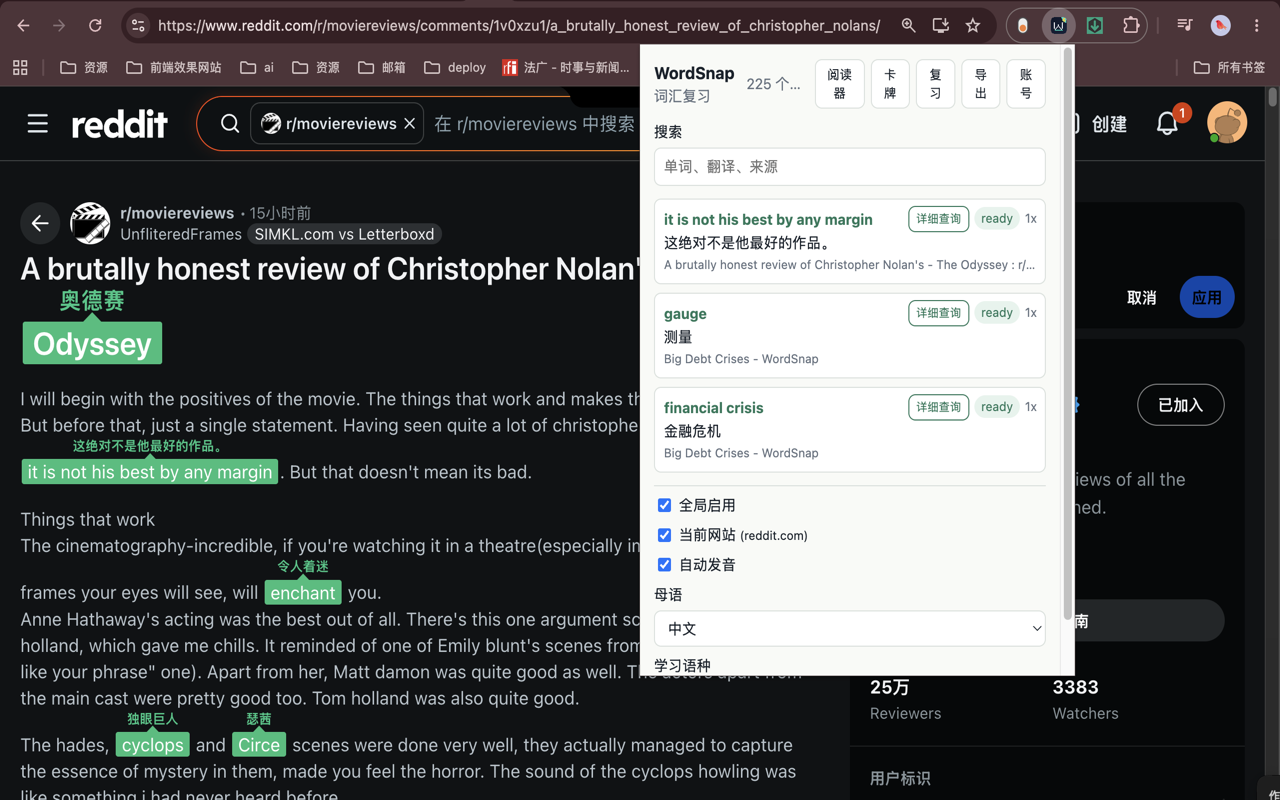The height and width of the screenshot is (800, 1280).
Task: Open the 前端效果网站 bookmarks folder
Action: tap(173, 68)
